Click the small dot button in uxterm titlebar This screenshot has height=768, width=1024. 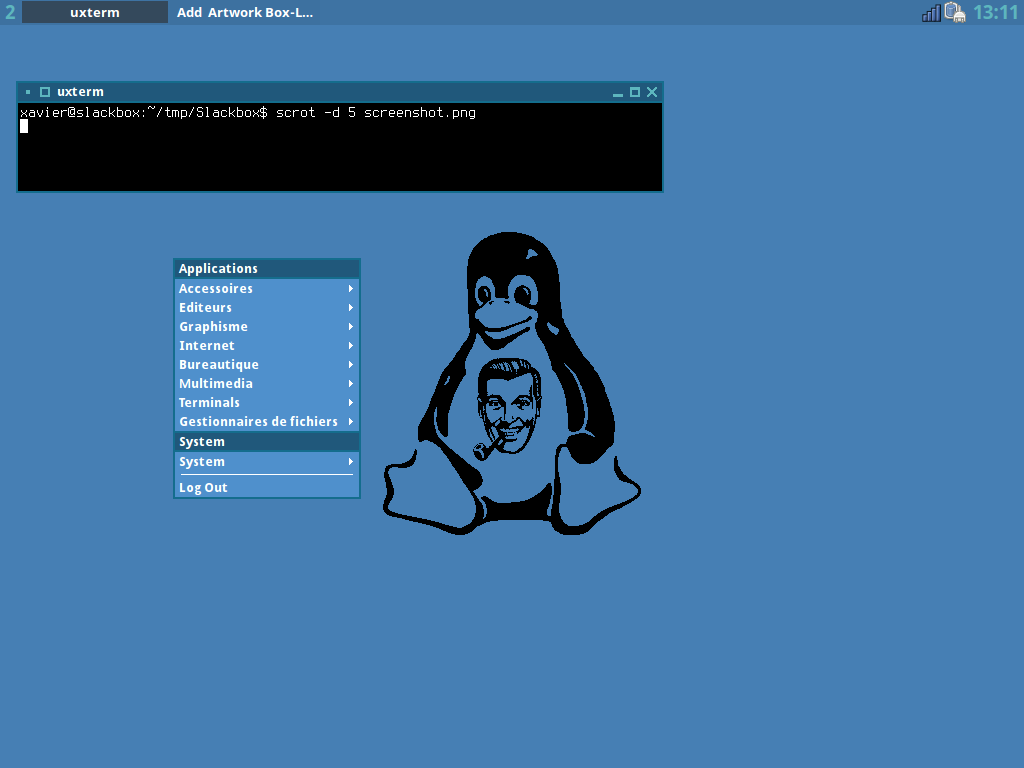tap(28, 92)
